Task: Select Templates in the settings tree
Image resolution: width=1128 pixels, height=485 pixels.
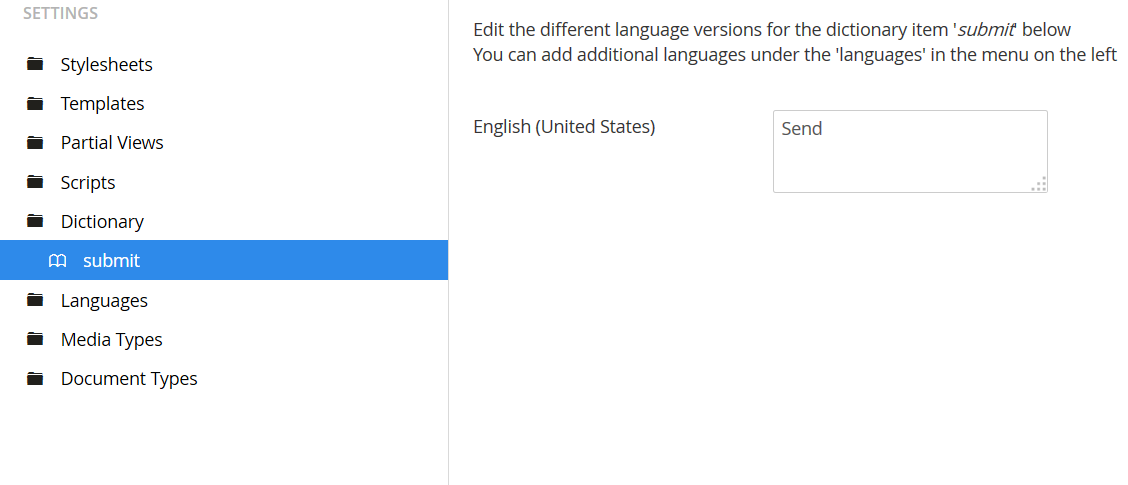Action: click(102, 104)
